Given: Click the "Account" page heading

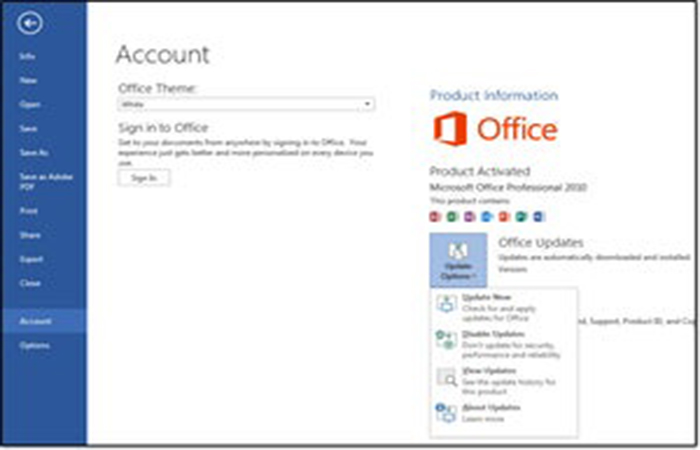Looking at the screenshot, I should tap(162, 54).
